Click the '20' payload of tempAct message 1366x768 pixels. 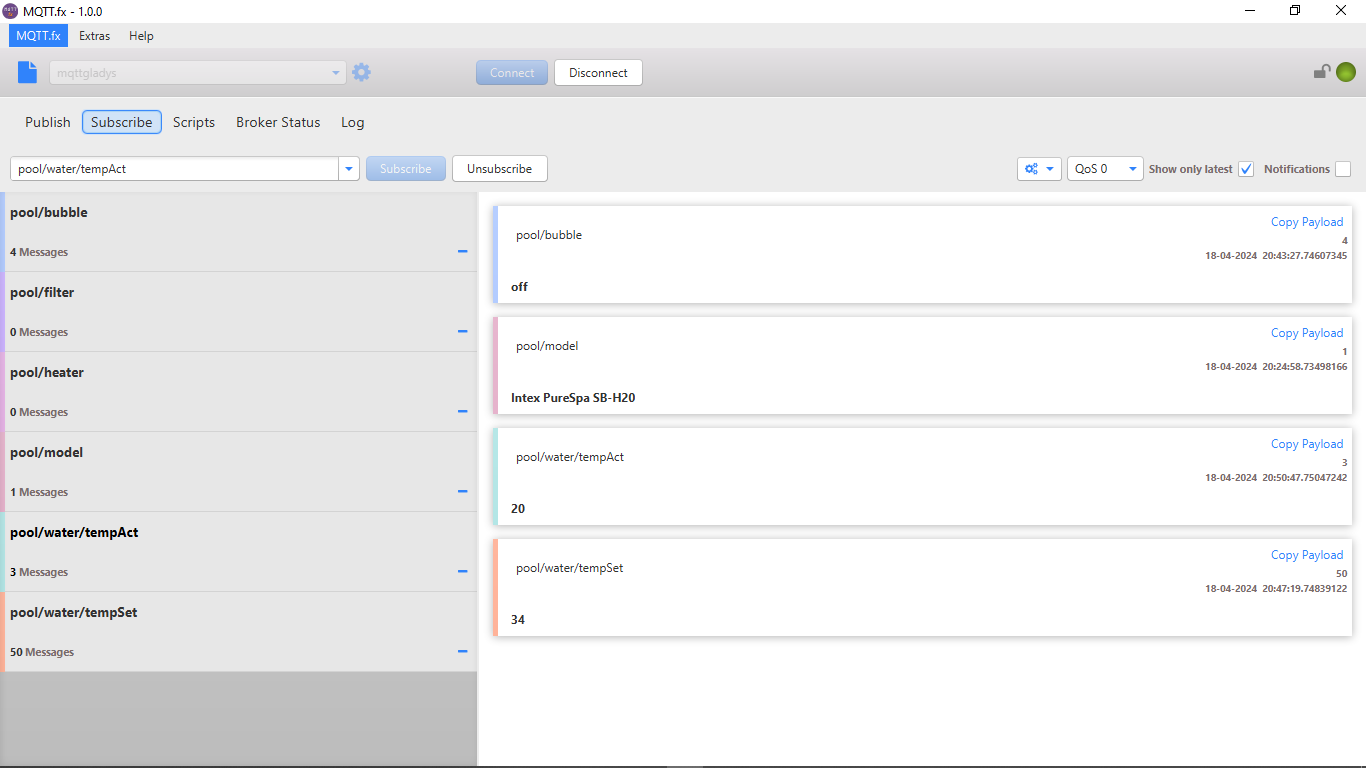point(518,509)
